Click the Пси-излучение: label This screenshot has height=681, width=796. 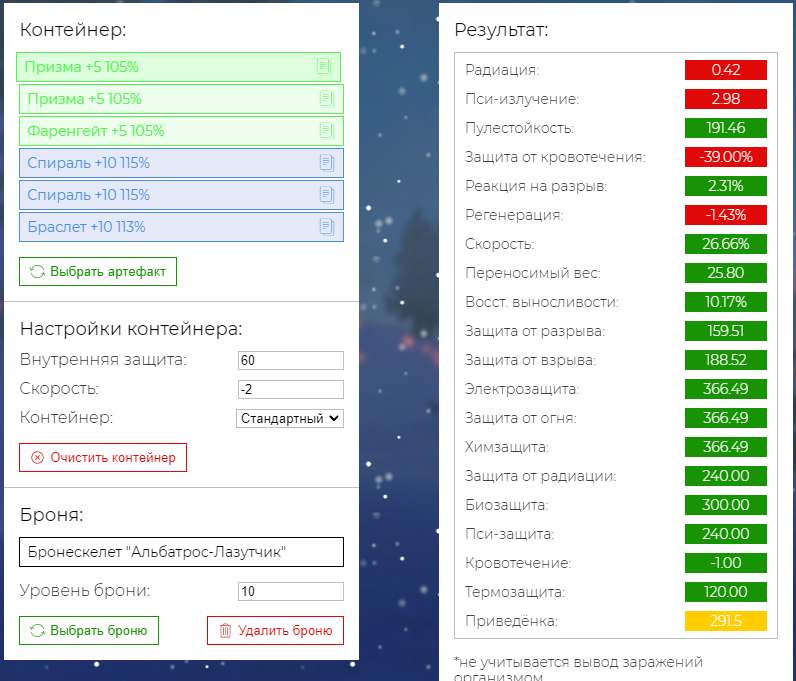522,99
